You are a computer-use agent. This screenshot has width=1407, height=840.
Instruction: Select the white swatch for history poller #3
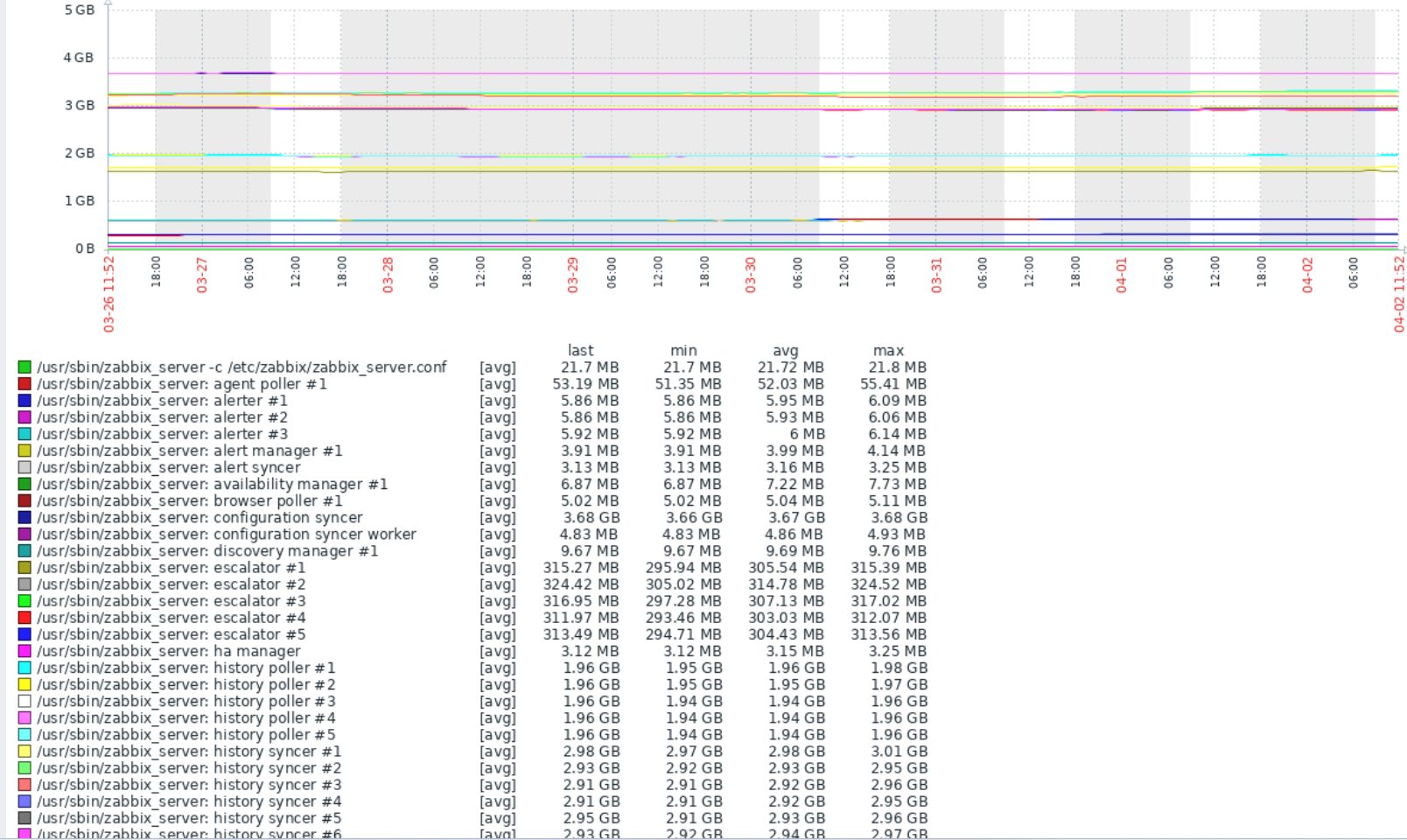click(x=24, y=701)
